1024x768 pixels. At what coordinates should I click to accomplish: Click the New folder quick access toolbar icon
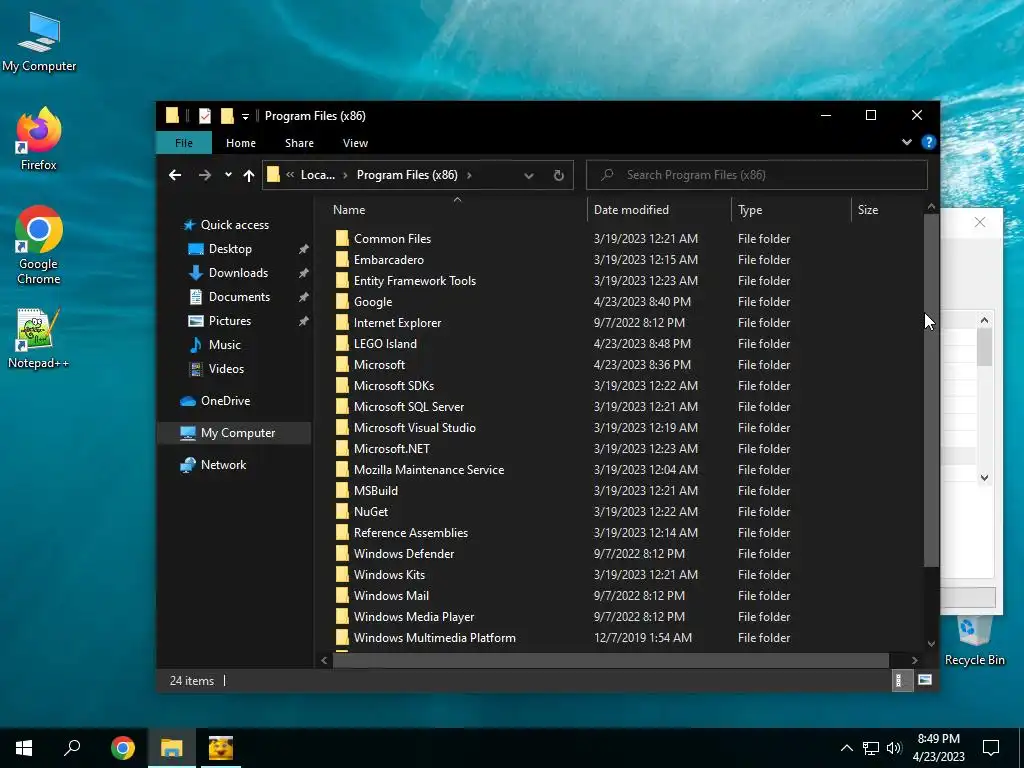click(x=227, y=116)
